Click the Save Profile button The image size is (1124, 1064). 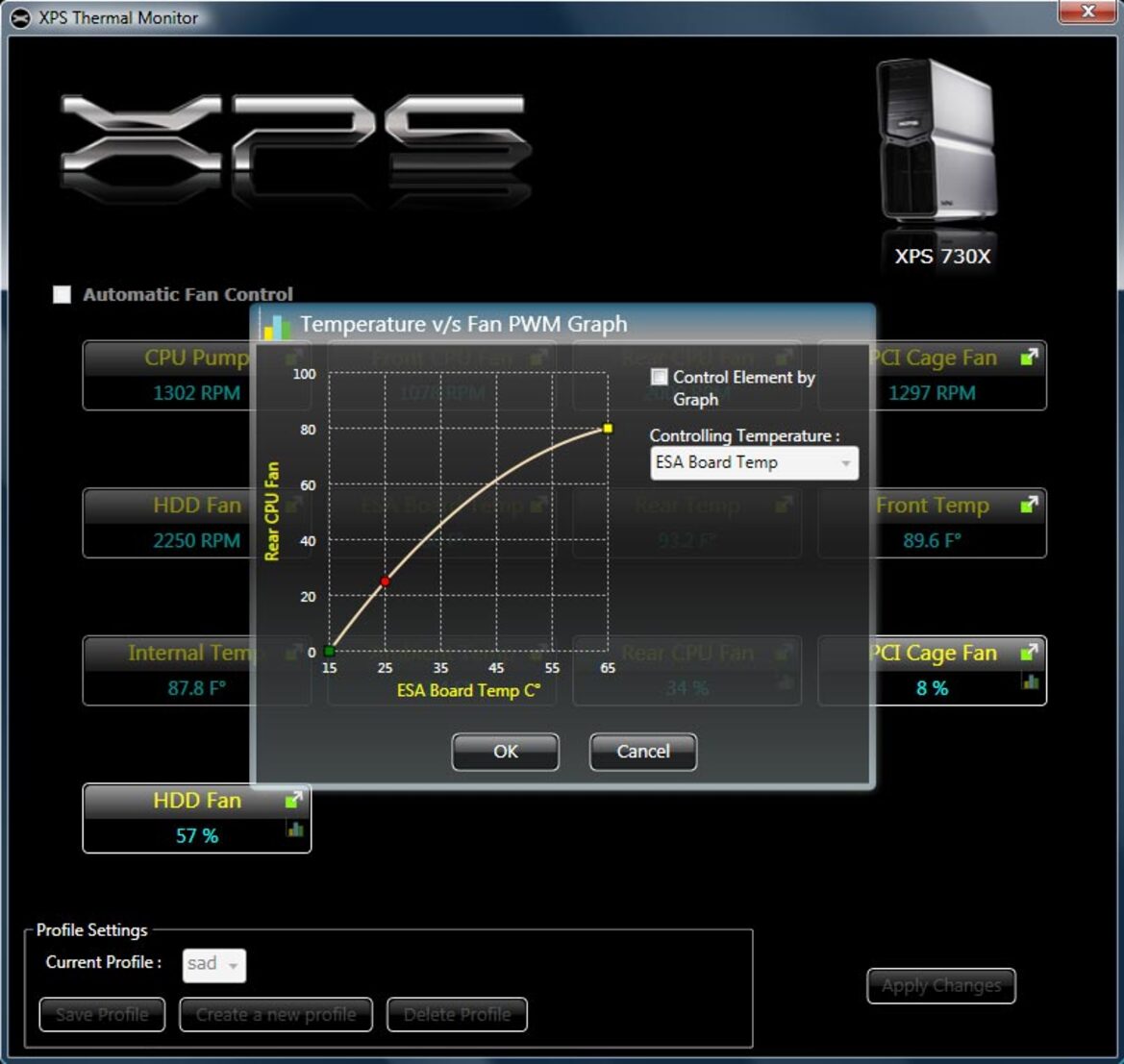[102, 1015]
